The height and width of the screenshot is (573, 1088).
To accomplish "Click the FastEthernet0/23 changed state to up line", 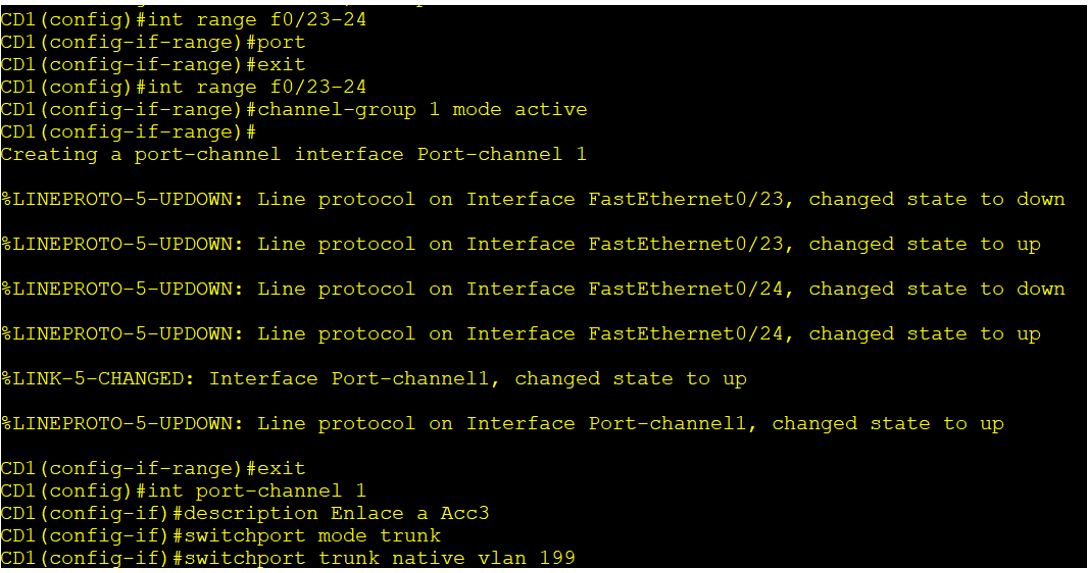I will 520,244.
